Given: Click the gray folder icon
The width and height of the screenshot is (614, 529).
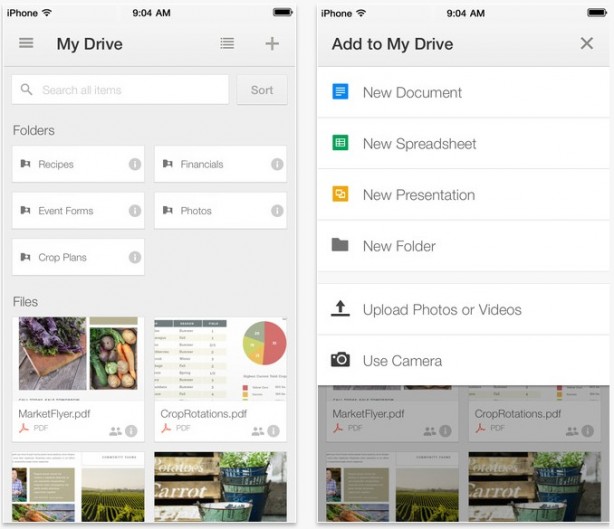Looking at the screenshot, I should [340, 244].
